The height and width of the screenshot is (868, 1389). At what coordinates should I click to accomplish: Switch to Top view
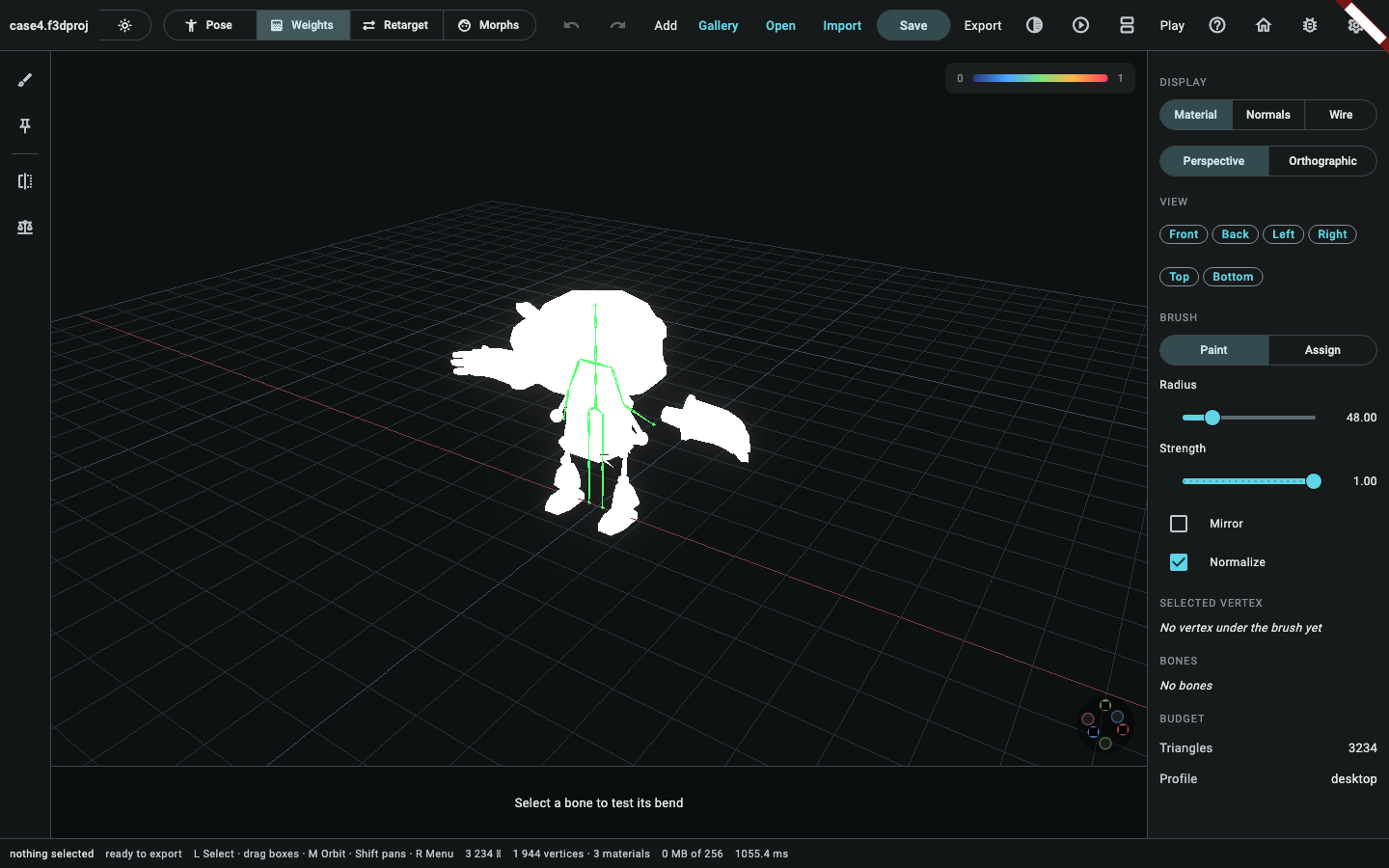tap(1180, 277)
